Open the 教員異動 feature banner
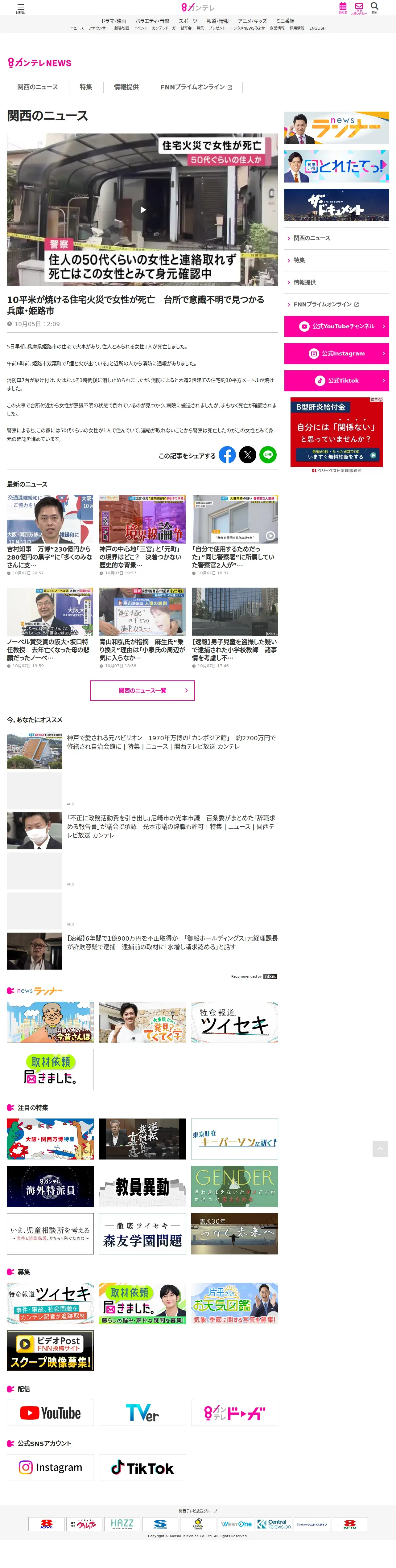The width and height of the screenshot is (396, 1568). 142,1186
